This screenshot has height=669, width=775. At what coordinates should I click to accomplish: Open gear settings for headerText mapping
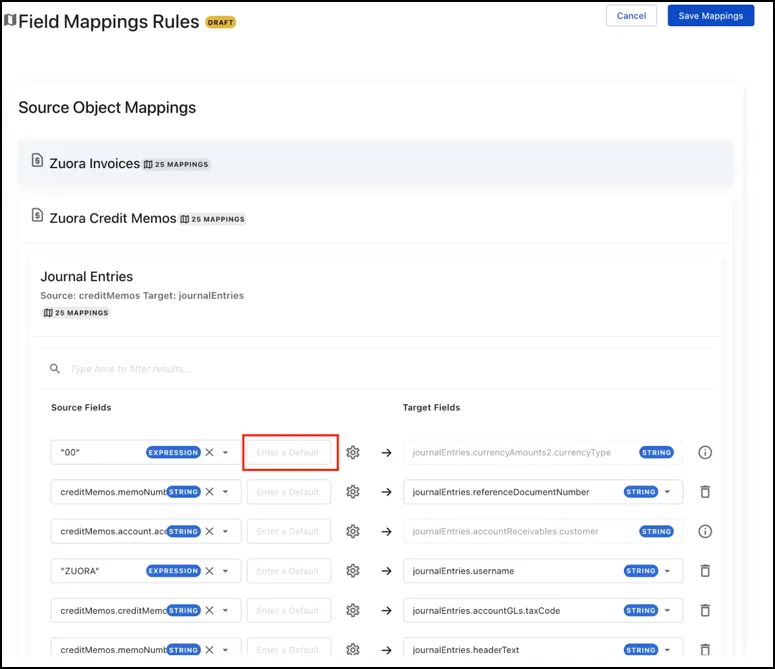point(353,650)
